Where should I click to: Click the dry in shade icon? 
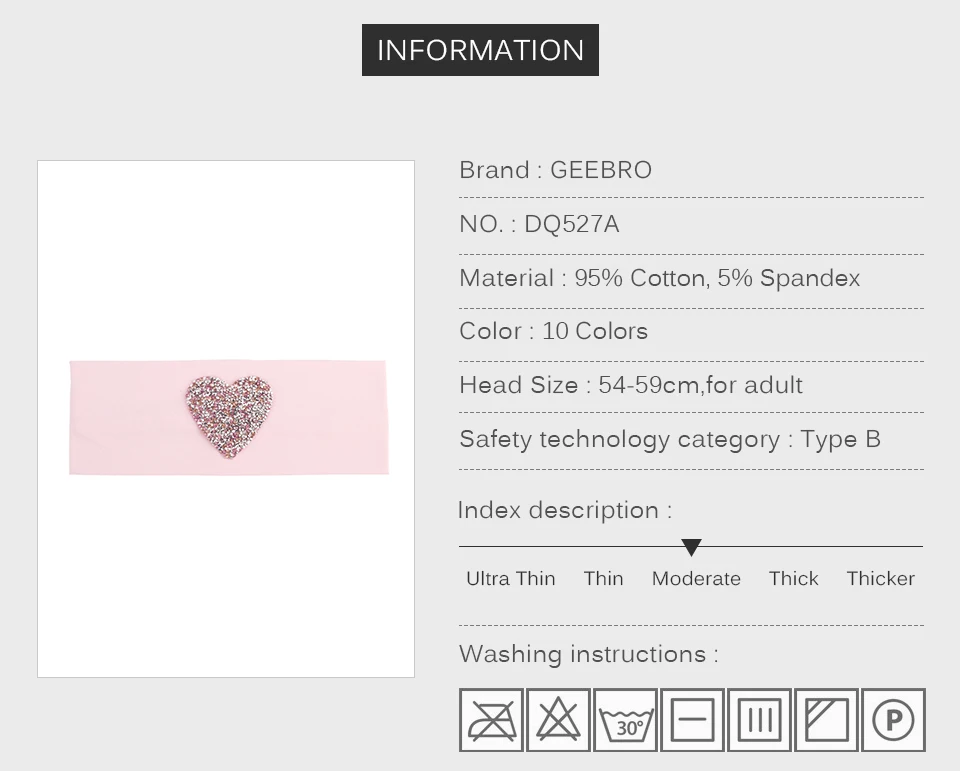826,720
